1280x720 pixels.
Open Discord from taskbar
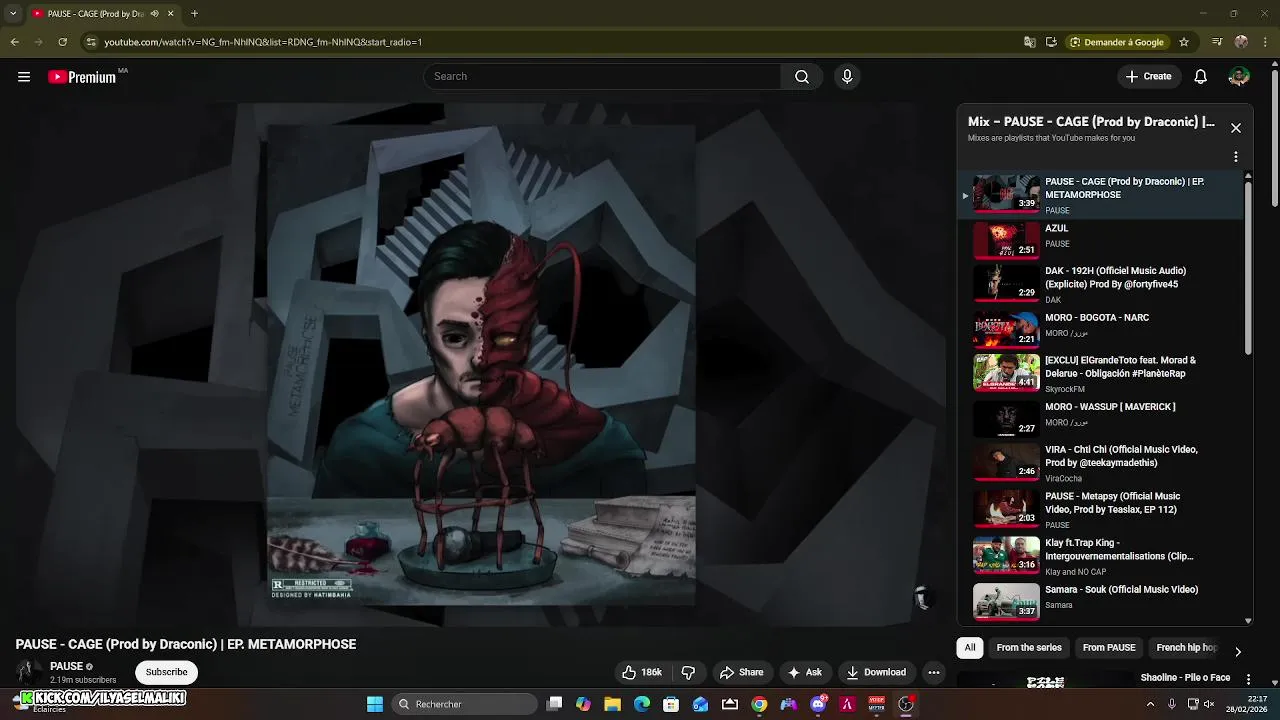pyautogui.click(x=818, y=704)
